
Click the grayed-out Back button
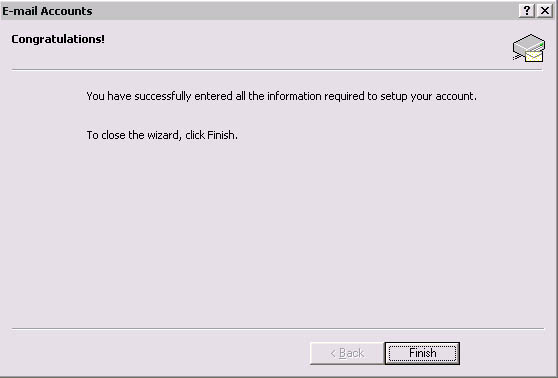click(347, 353)
